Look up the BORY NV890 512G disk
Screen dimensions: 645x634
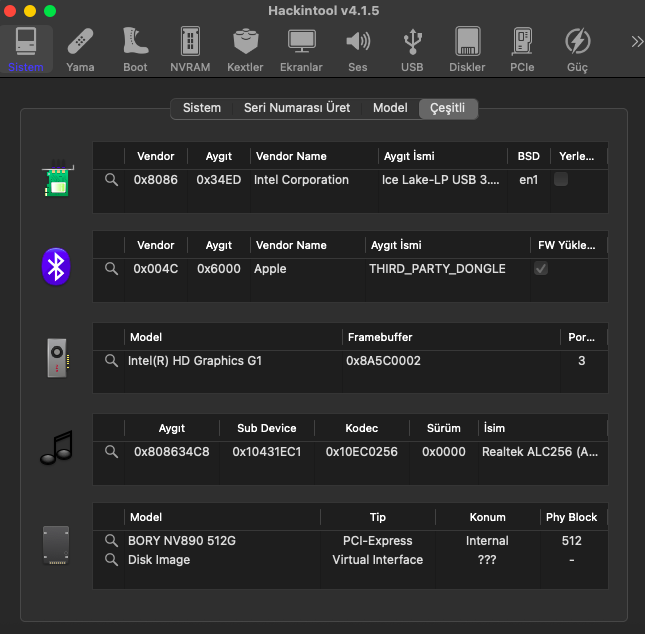click(x=111, y=540)
